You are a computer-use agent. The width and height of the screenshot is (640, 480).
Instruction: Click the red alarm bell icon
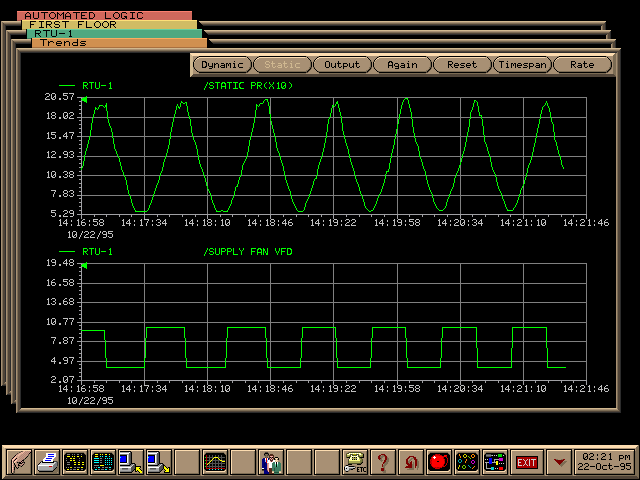pos(439,462)
